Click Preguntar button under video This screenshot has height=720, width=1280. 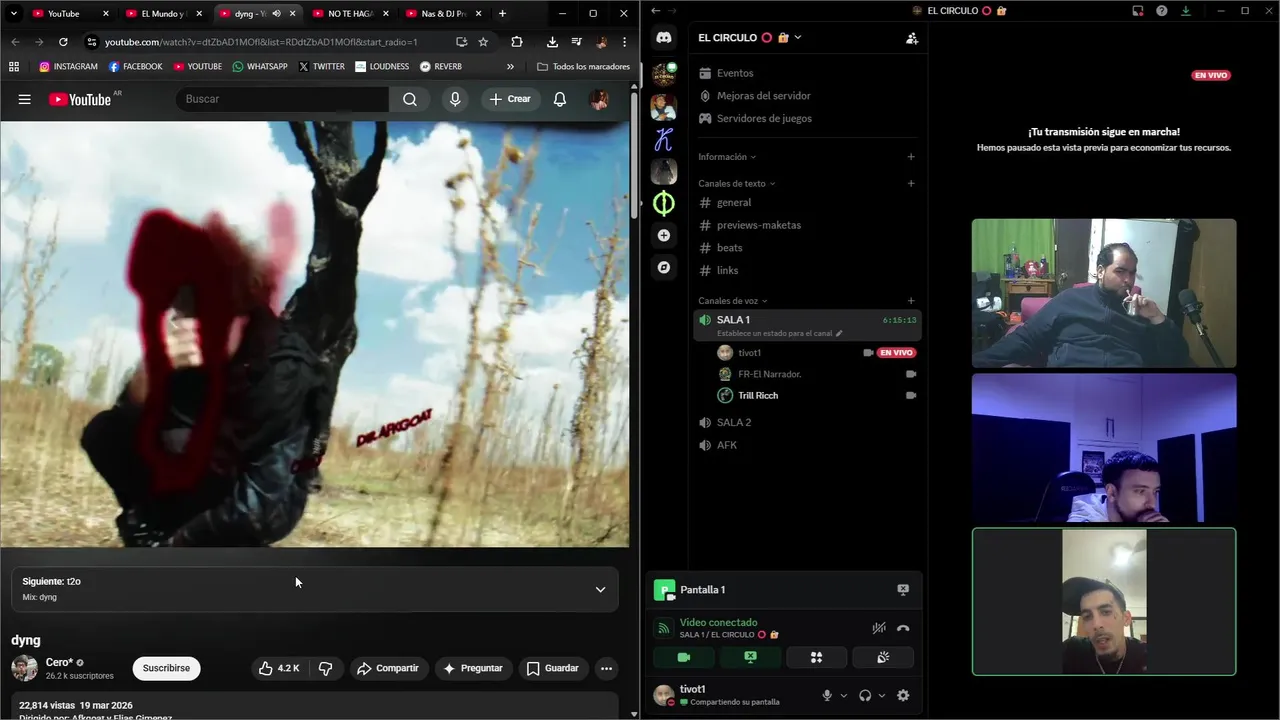(473, 668)
